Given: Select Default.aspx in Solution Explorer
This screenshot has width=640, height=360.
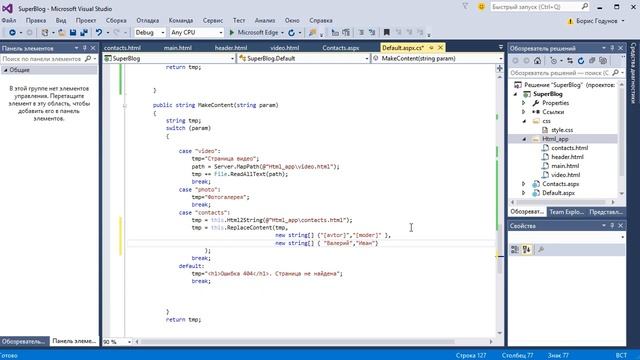Looking at the screenshot, I should click(558, 193).
